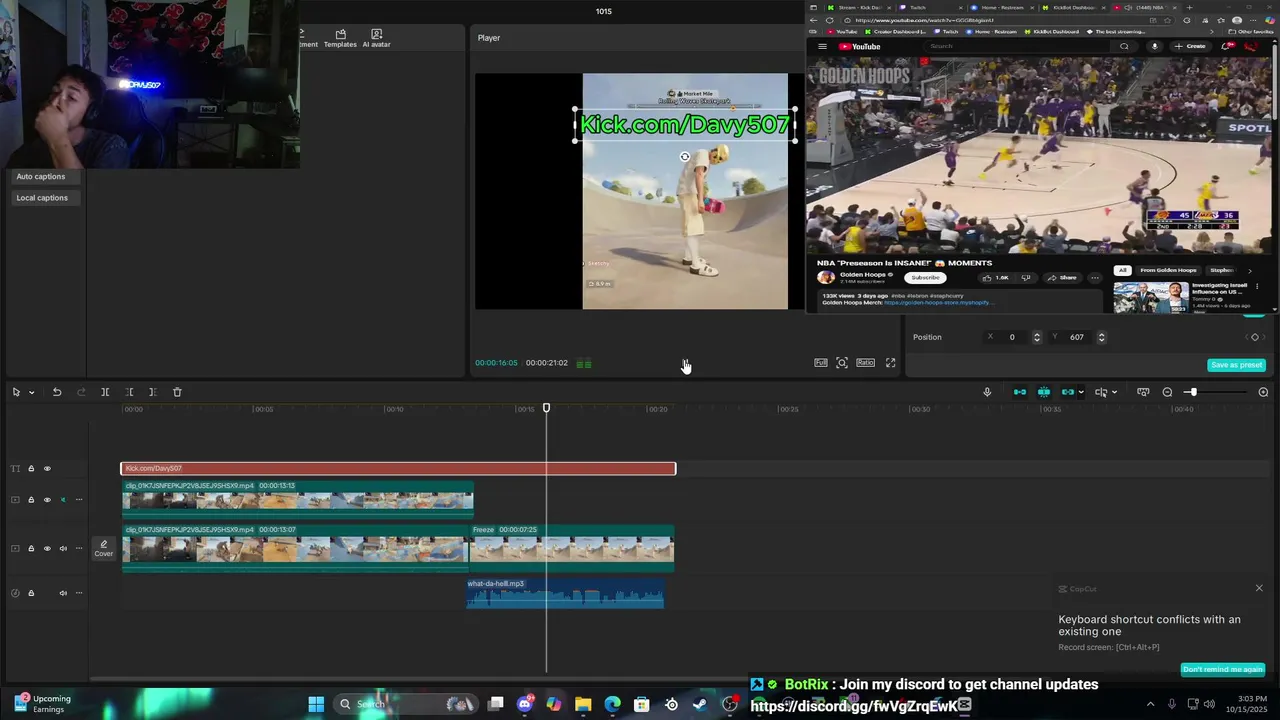The width and height of the screenshot is (1280, 720).
Task: Lock the audio track
Action: [x=31, y=593]
